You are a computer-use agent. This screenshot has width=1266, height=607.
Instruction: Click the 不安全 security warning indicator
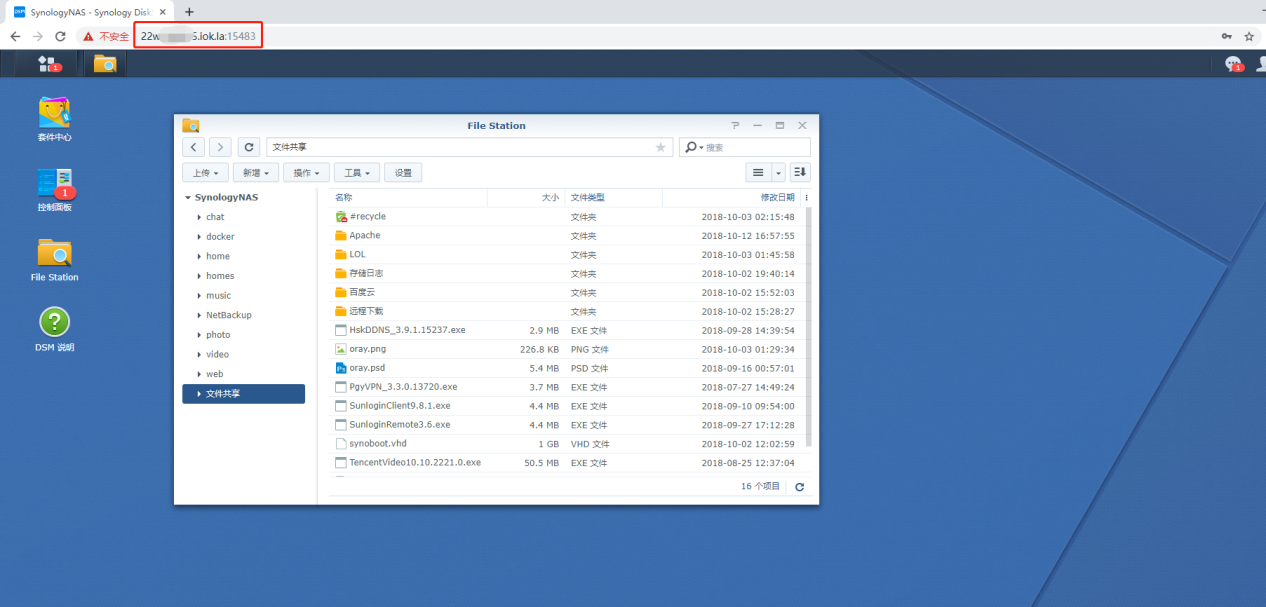click(107, 36)
